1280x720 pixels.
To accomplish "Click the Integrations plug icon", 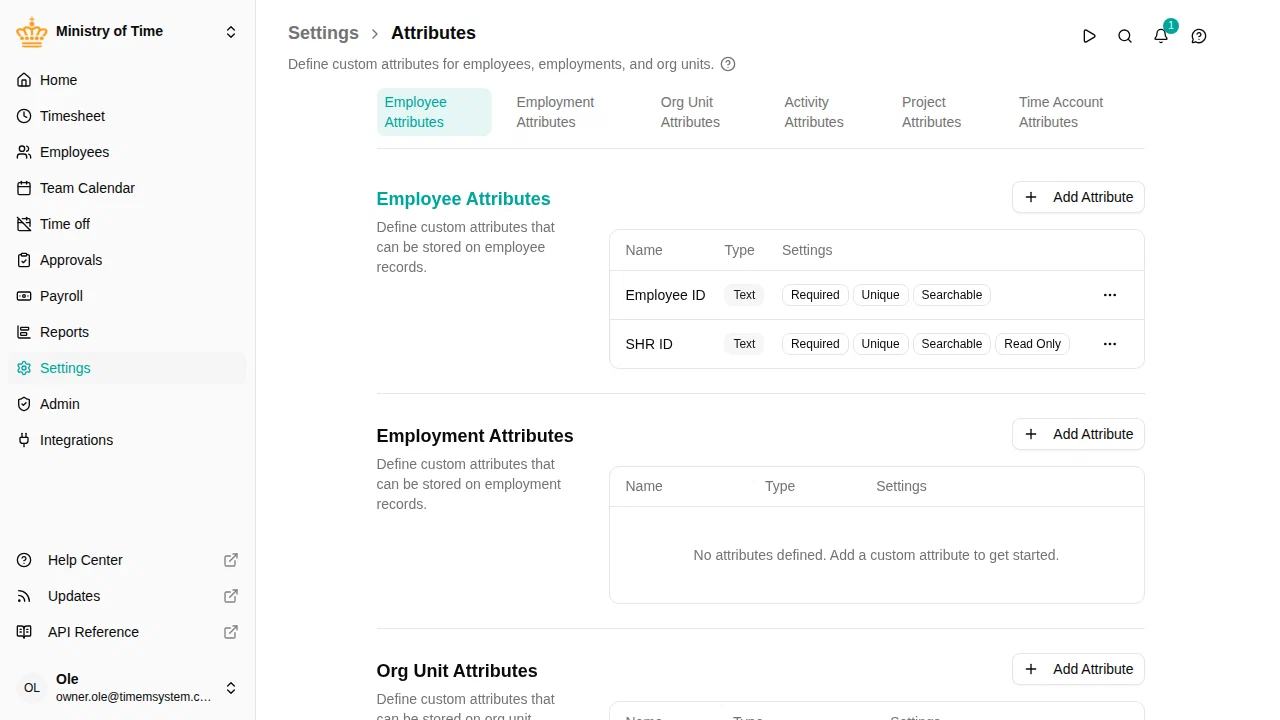I will pyautogui.click(x=24, y=440).
